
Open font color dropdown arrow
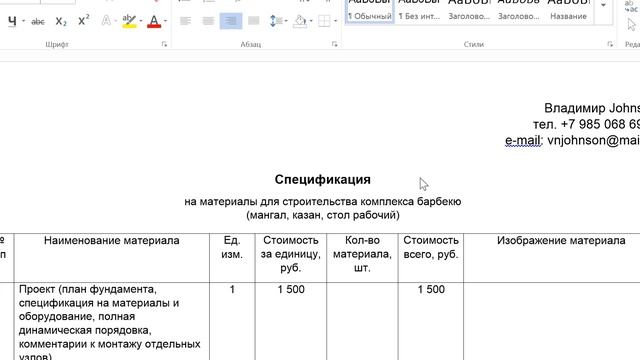(165, 21)
